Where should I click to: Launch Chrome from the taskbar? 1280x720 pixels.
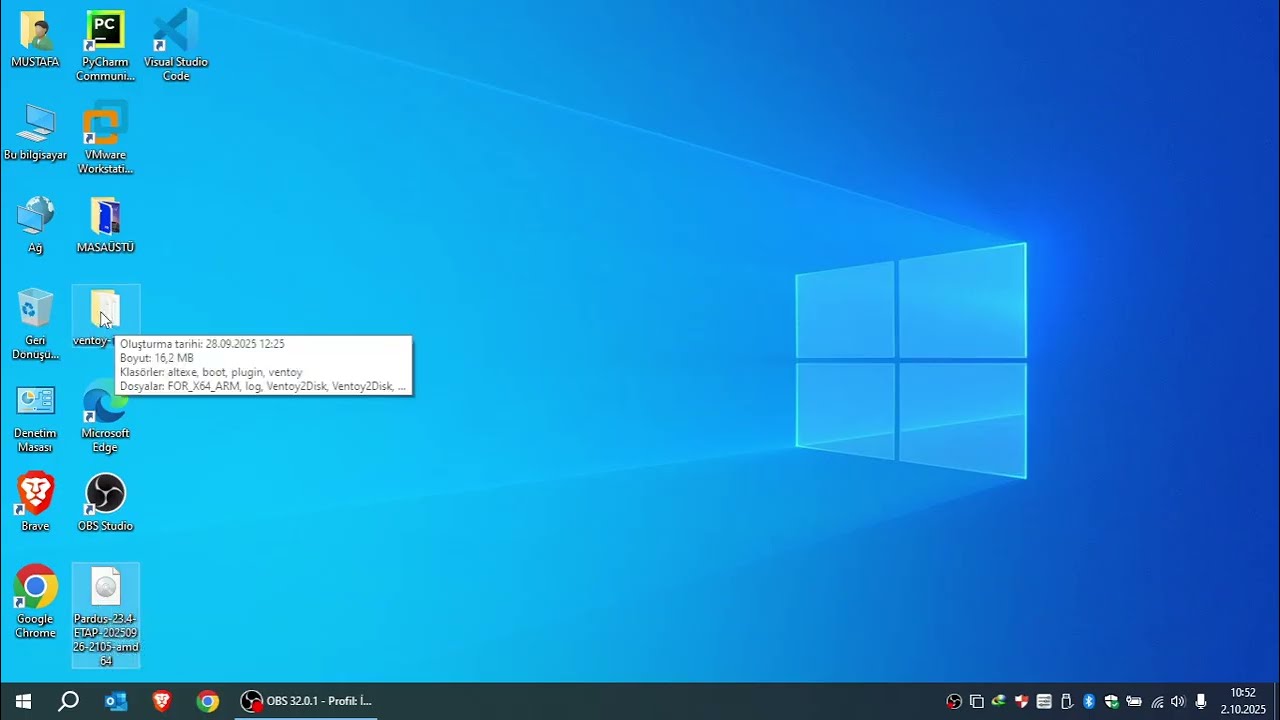207,701
